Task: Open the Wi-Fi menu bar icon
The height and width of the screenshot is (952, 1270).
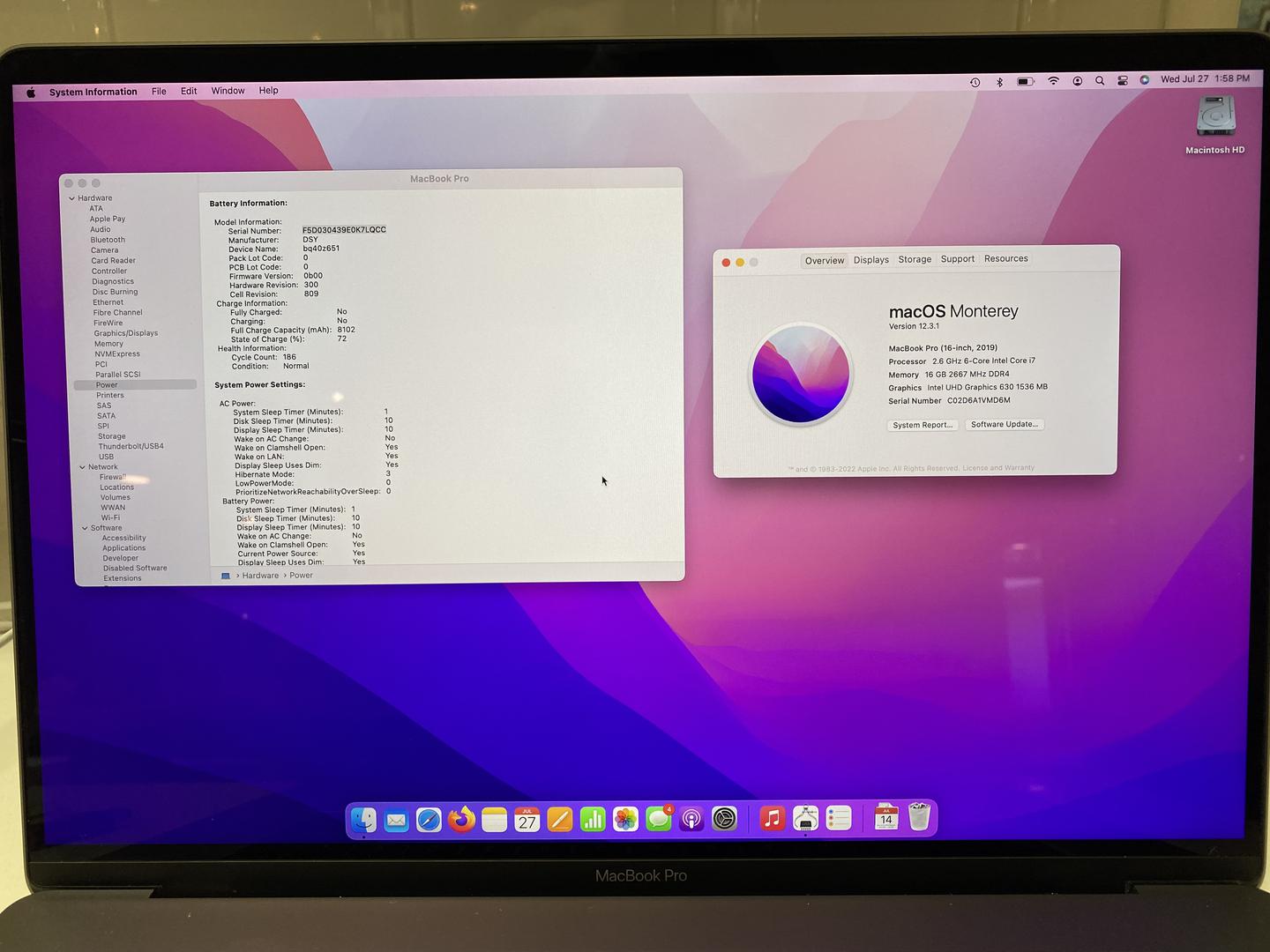Action: pos(1053,81)
